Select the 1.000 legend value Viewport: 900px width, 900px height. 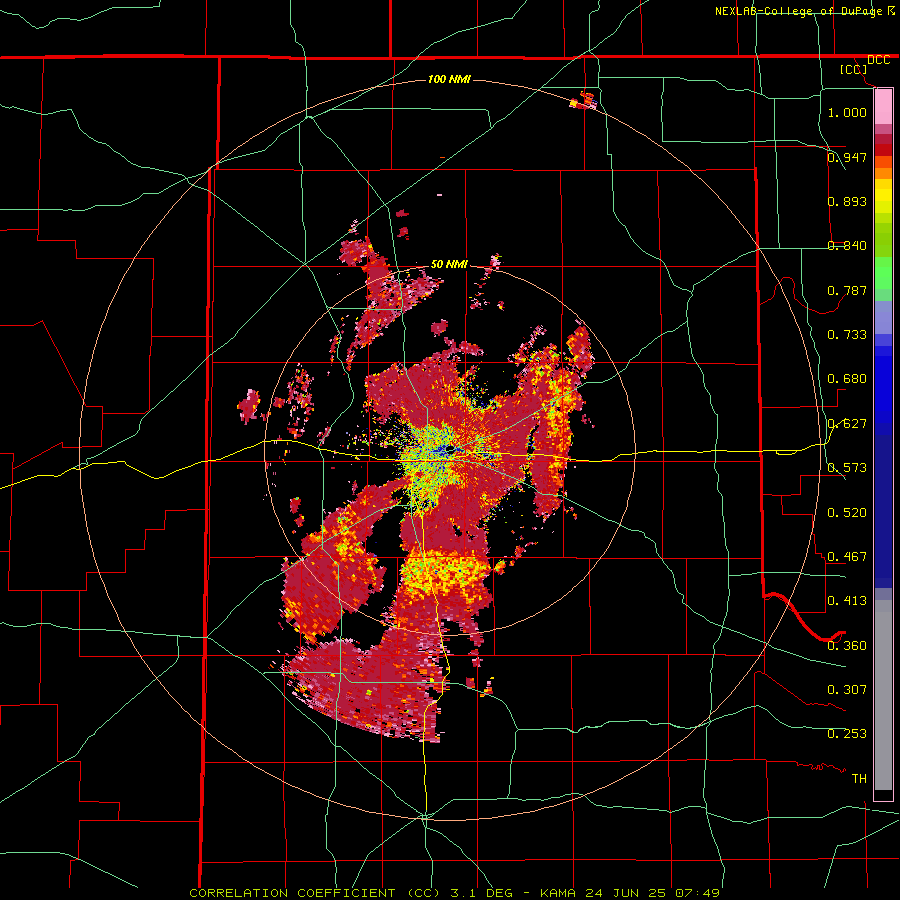click(847, 112)
